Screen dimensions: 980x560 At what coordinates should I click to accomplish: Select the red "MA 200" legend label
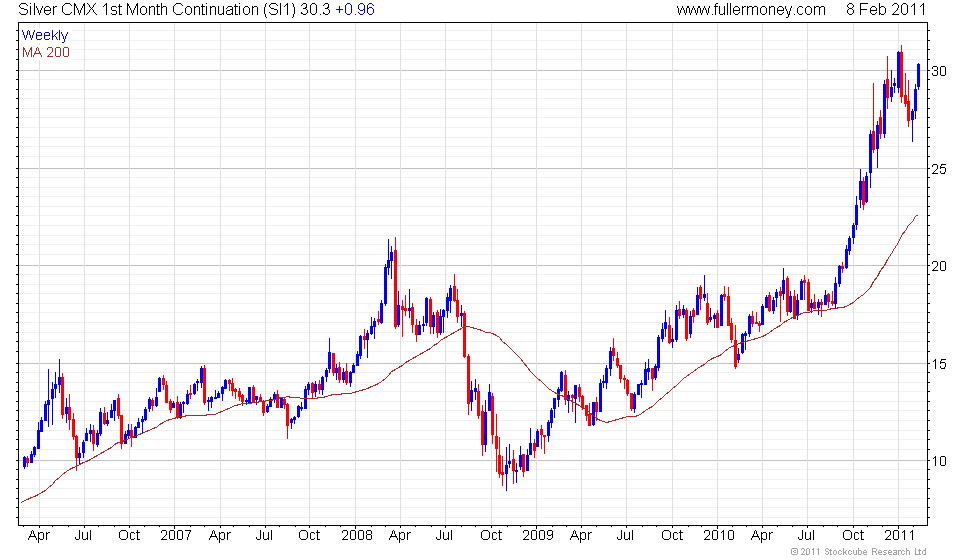click(x=46, y=52)
